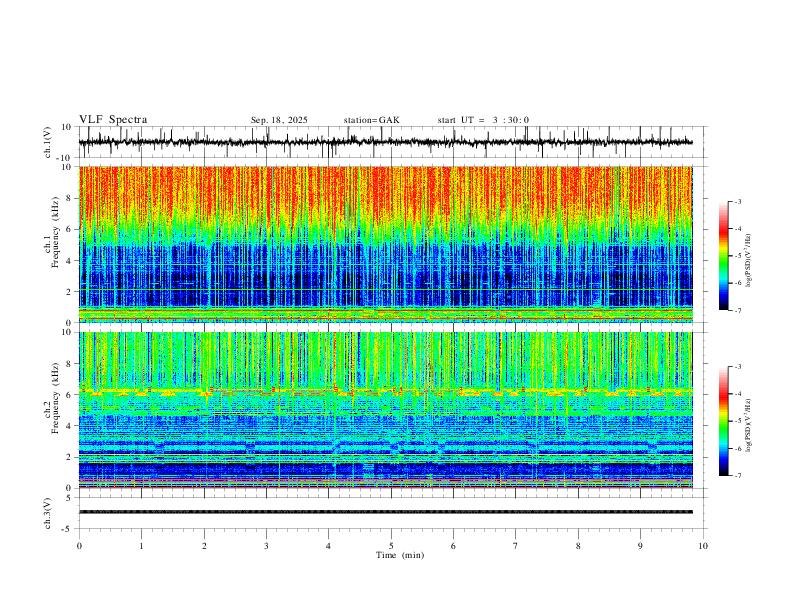Click the "-7" tick on ch.1 colorbar
Image resolution: width=792 pixels, height=612 pixels.
tap(737, 311)
